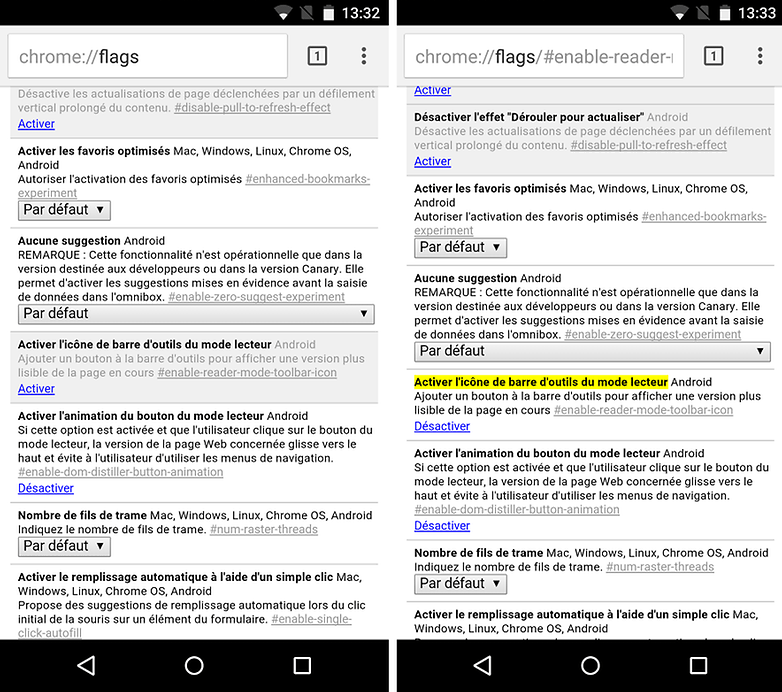Viewport: 782px width, 692px height.
Task: Open #enable-zero-suggest-experiment anchor on left phone
Action: coord(256,297)
